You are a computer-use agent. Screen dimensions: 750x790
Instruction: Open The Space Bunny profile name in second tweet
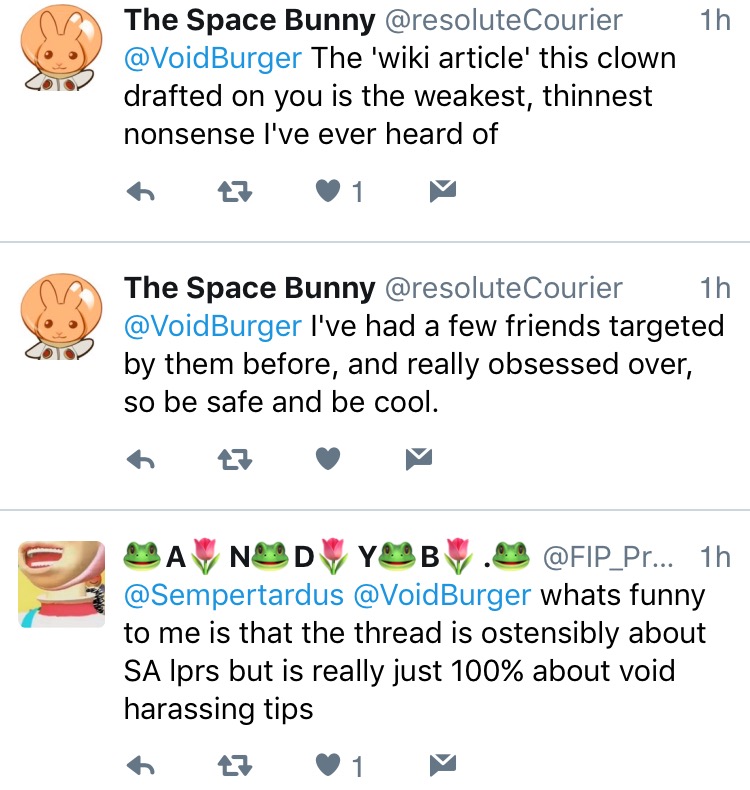[x=250, y=288]
